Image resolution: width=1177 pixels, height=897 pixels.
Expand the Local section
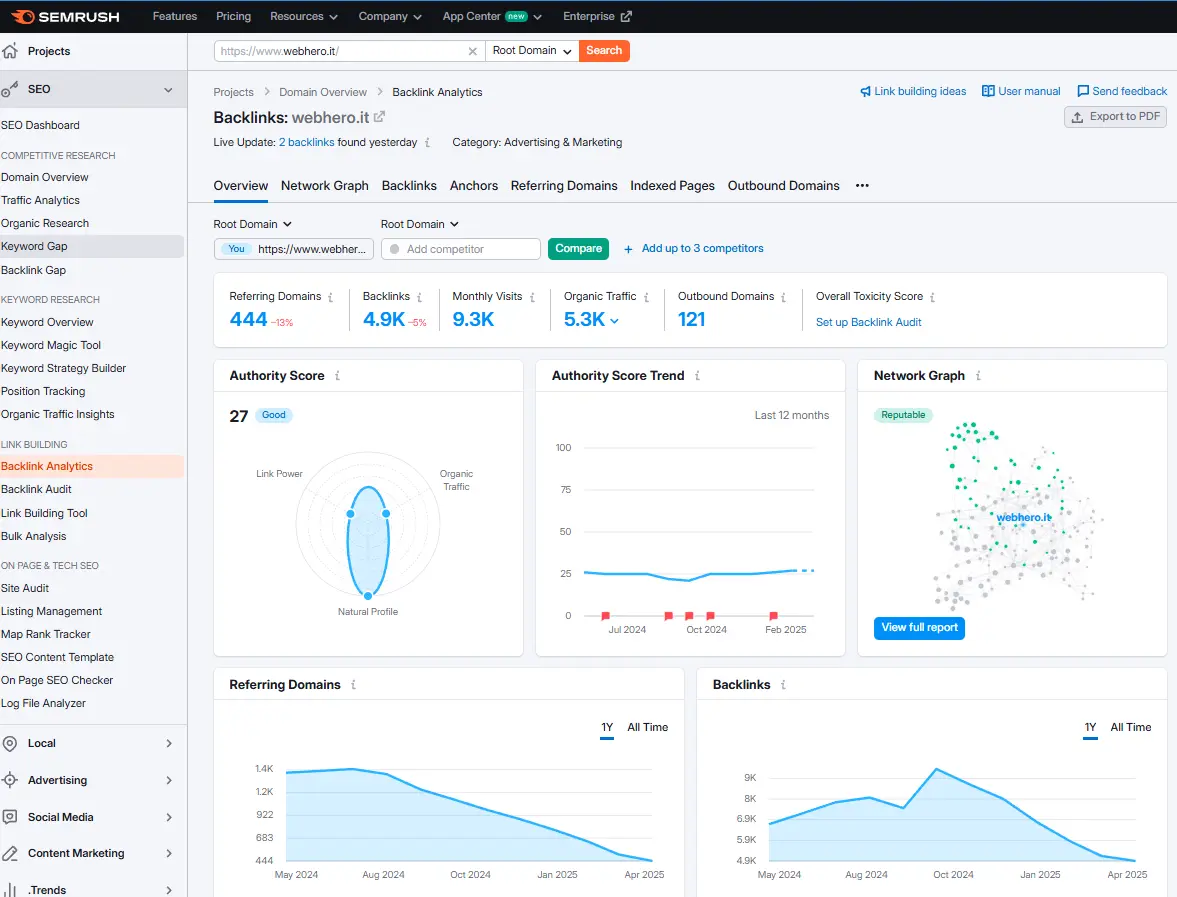click(x=169, y=744)
